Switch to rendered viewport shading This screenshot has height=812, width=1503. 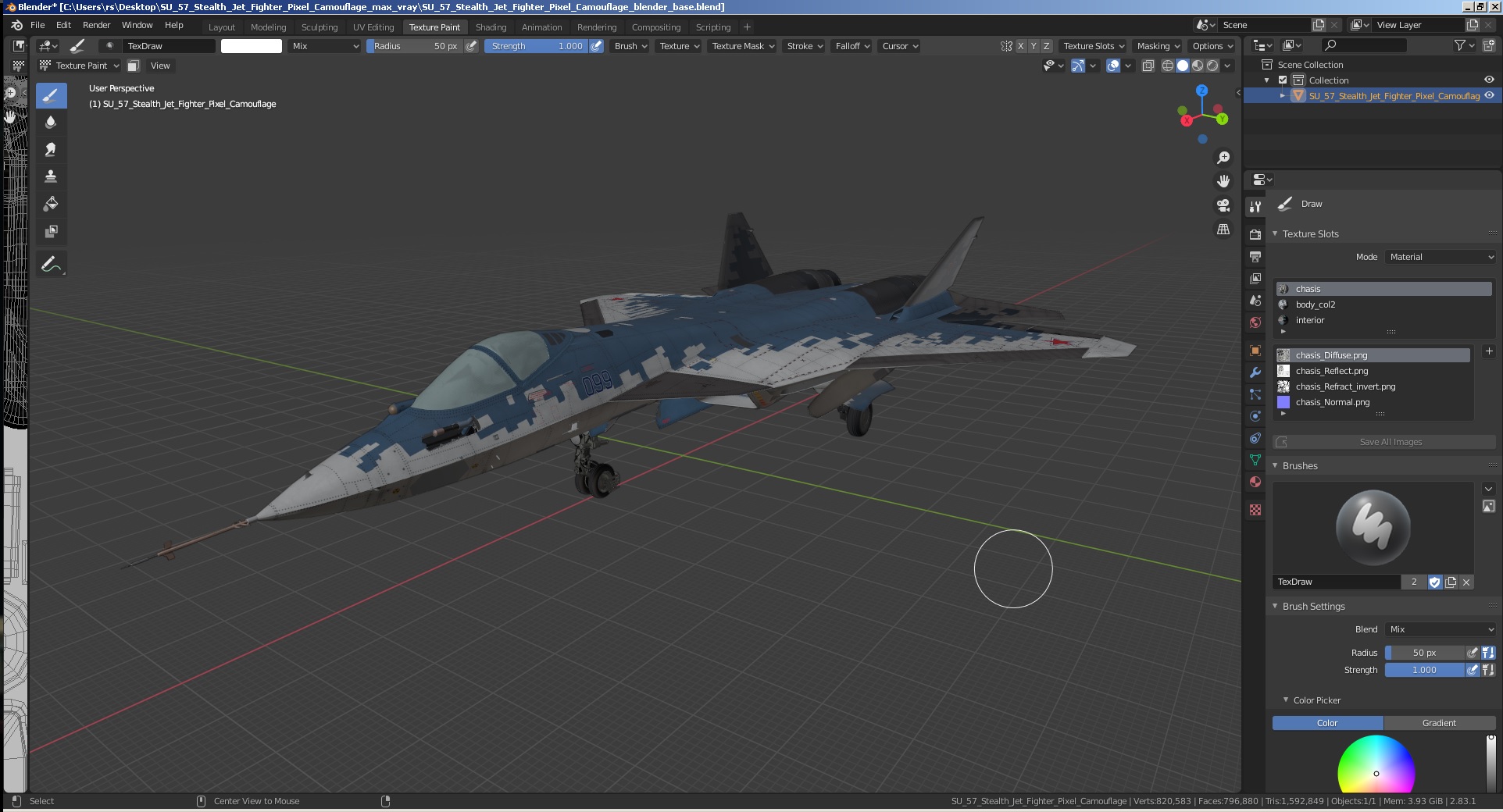pyautogui.click(x=1212, y=66)
